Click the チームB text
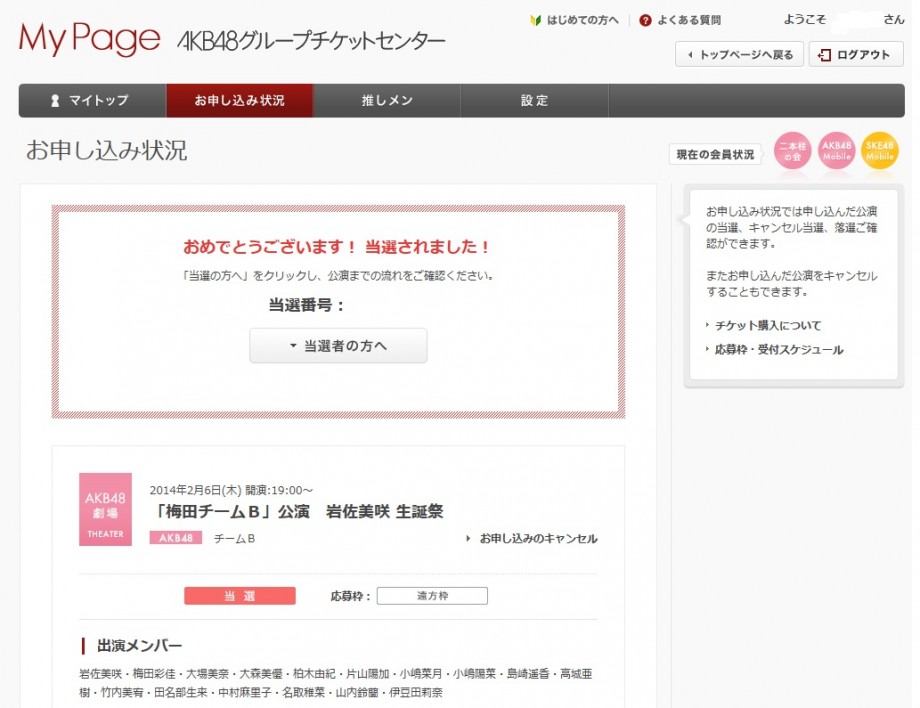 click(234, 538)
